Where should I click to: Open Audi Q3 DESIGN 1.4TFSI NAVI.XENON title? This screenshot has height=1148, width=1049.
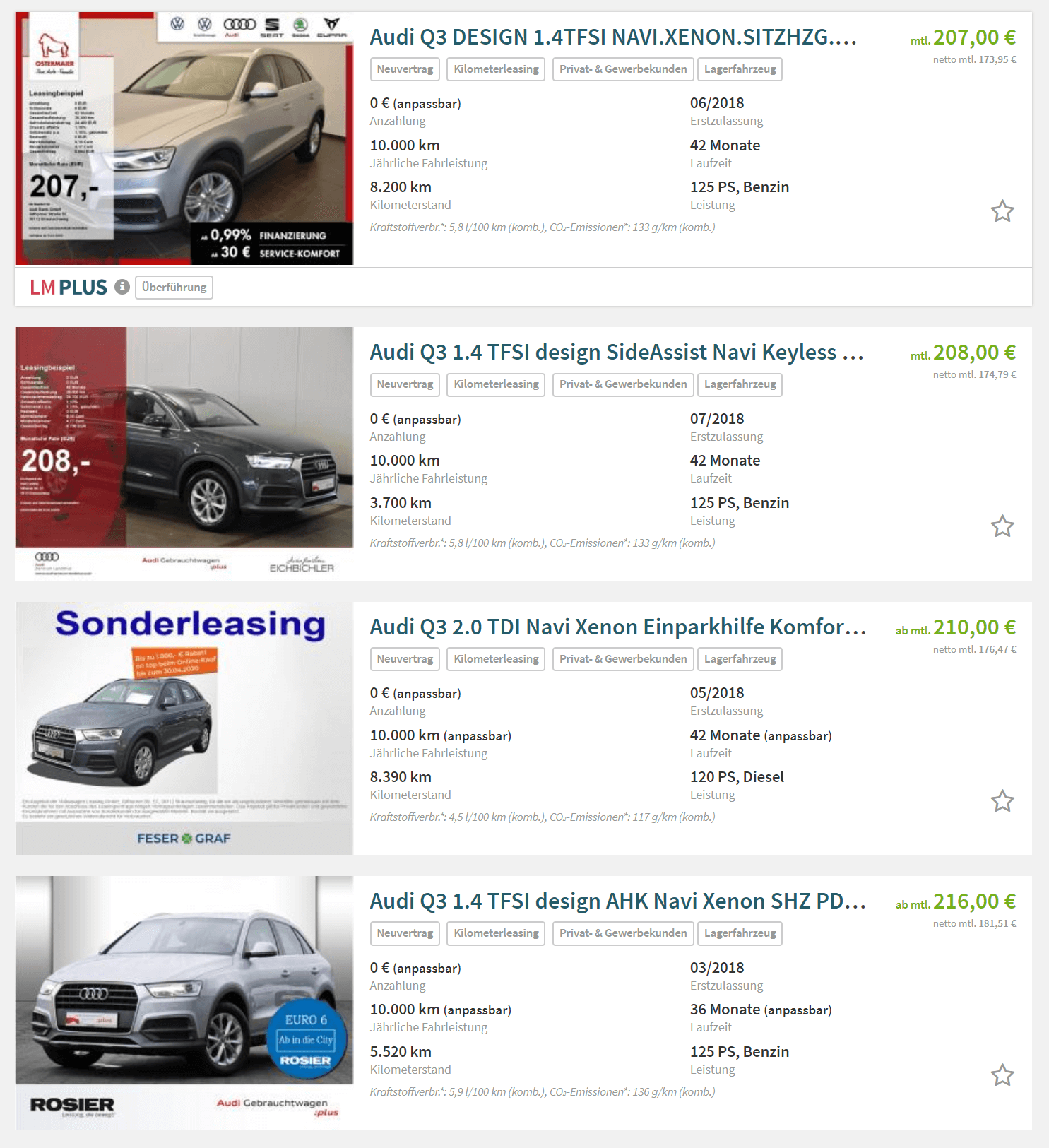613,37
